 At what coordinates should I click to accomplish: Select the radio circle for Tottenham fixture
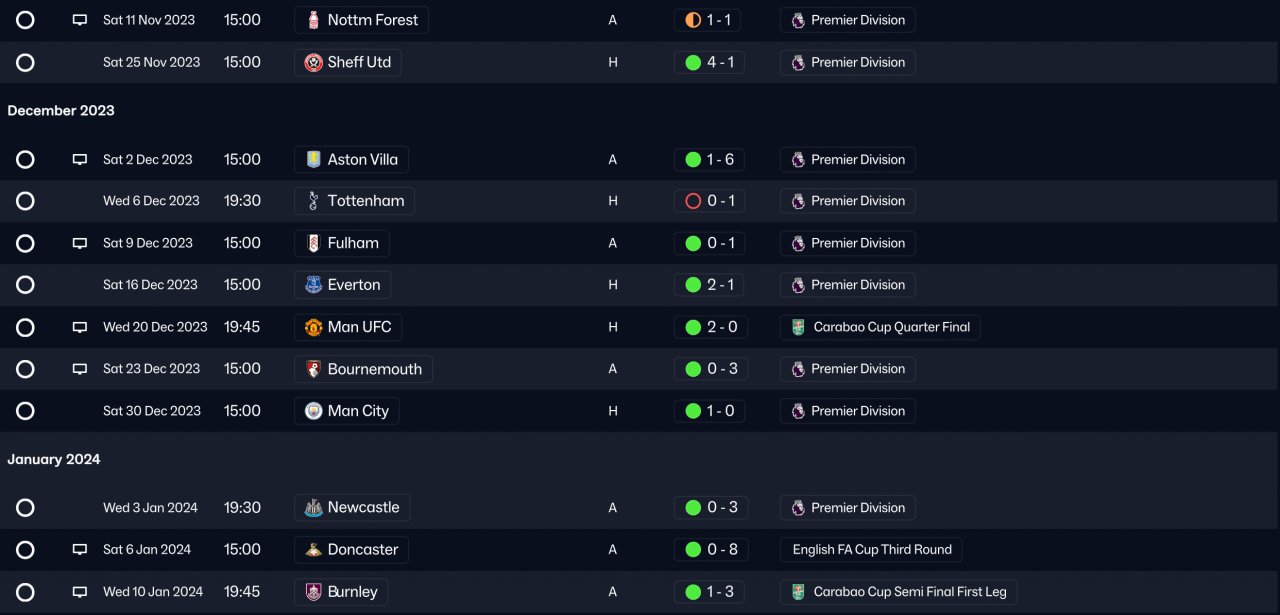(x=25, y=201)
